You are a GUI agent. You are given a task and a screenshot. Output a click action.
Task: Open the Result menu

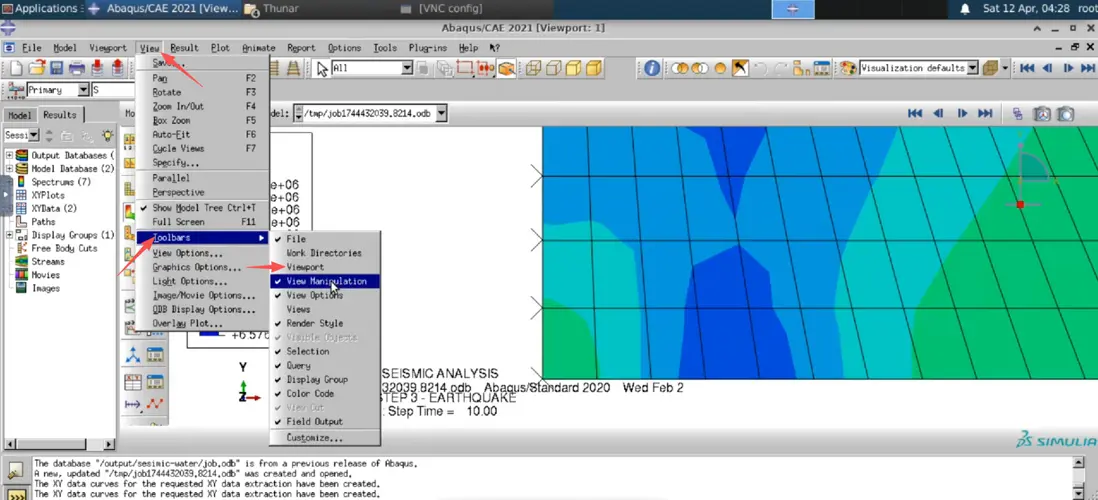tap(184, 48)
